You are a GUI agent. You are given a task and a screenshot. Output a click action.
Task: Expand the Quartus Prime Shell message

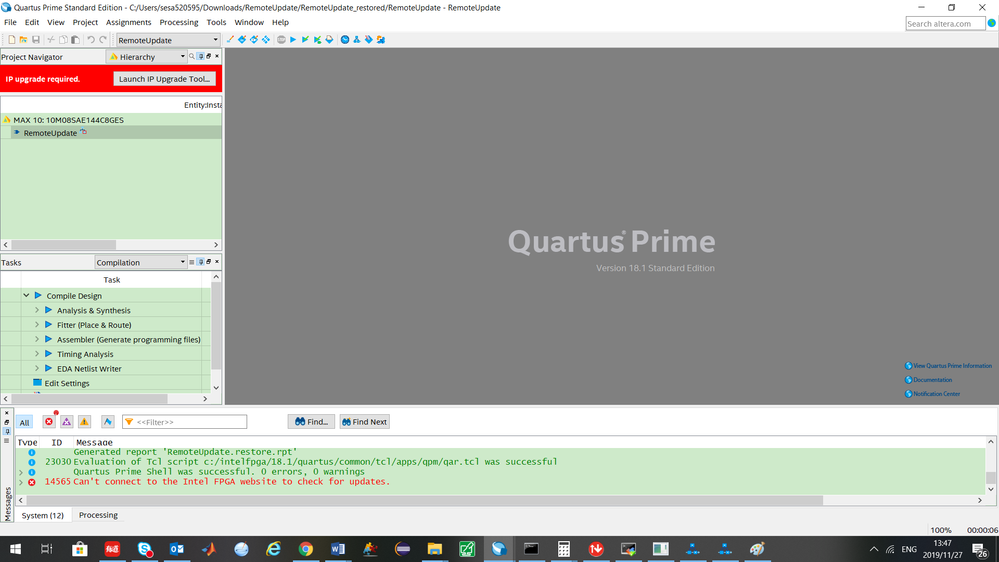click(21, 472)
